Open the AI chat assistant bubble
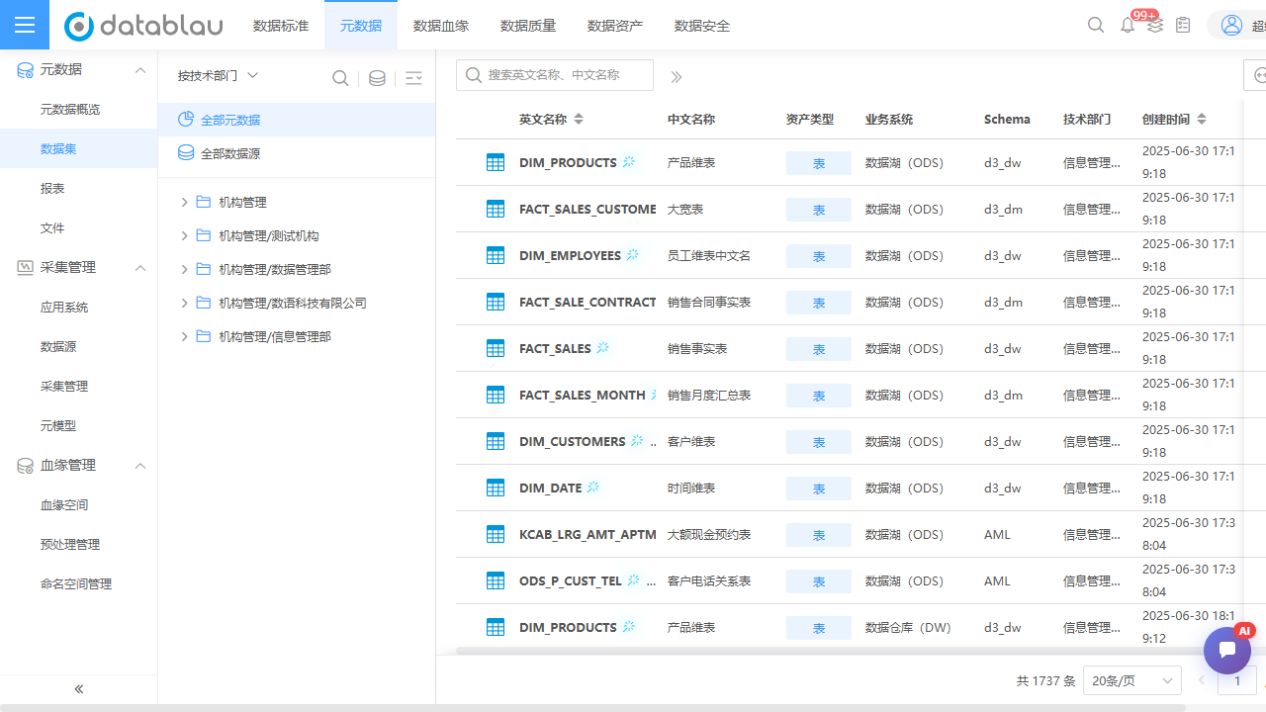Image resolution: width=1266 pixels, height=712 pixels. pyautogui.click(x=1227, y=651)
